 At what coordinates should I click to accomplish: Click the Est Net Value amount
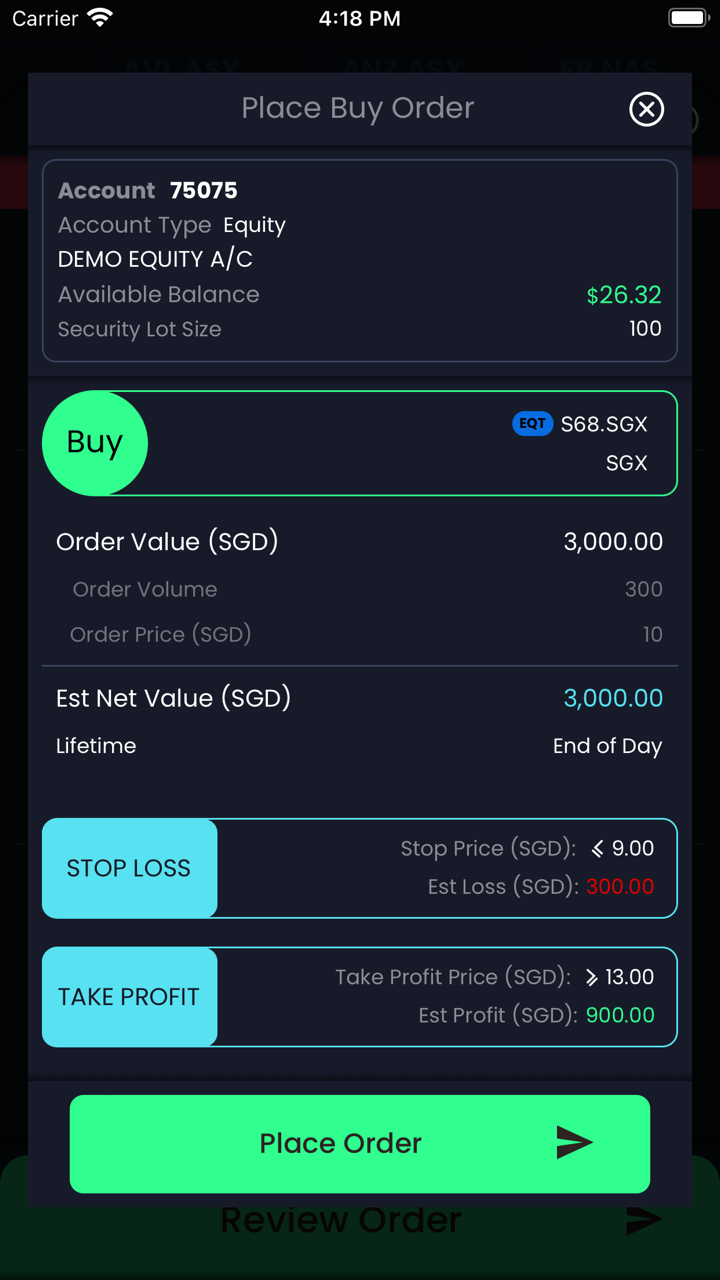point(613,698)
